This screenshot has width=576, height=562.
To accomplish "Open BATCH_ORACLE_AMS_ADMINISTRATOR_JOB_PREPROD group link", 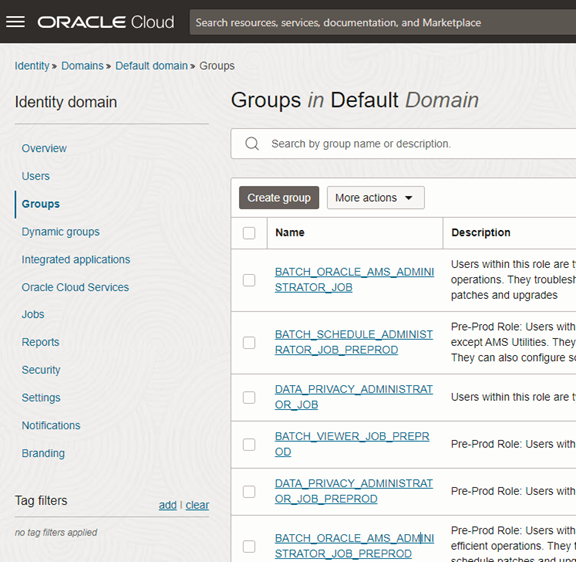I will (x=354, y=546).
